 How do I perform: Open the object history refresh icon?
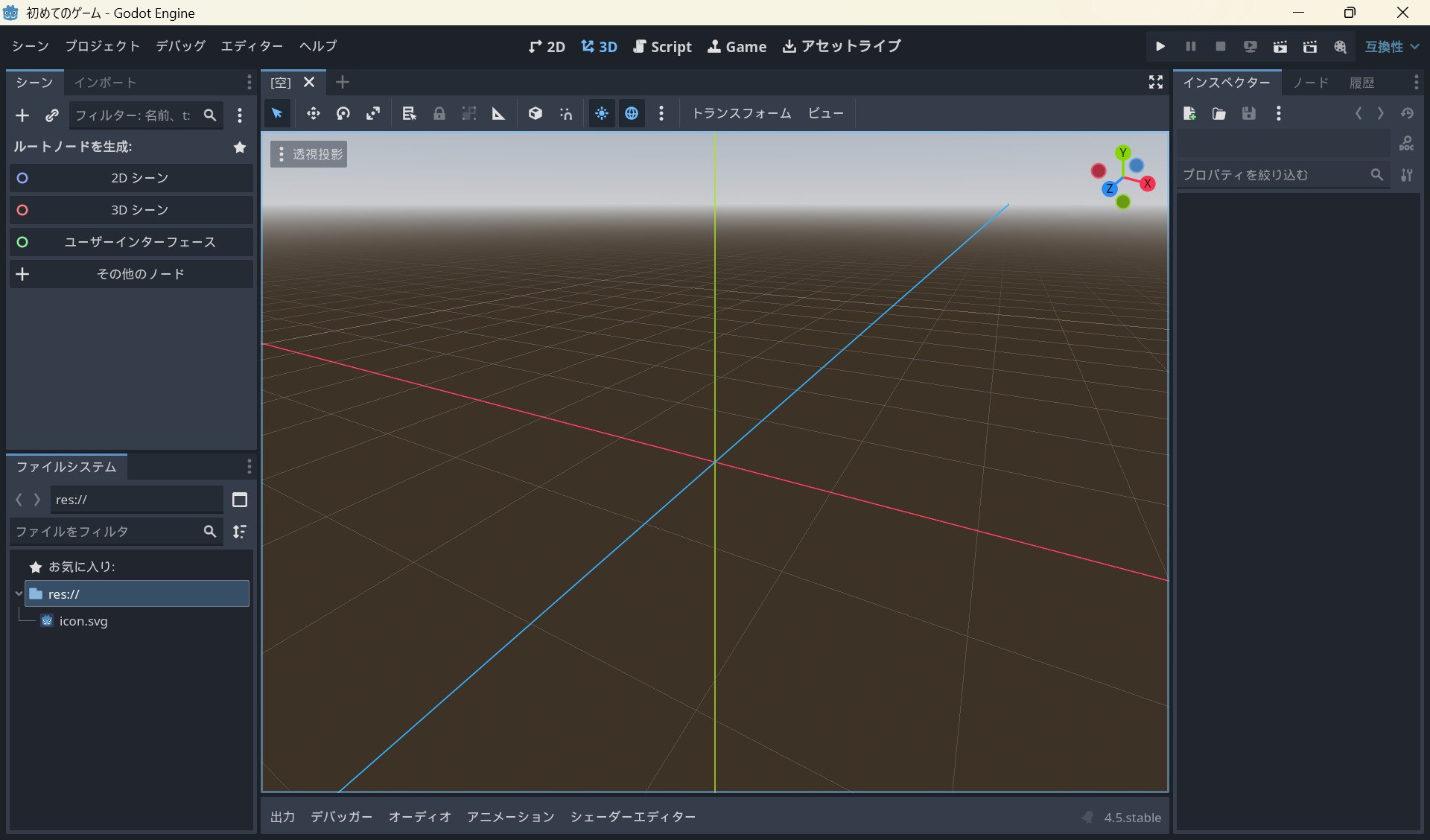point(1407,113)
